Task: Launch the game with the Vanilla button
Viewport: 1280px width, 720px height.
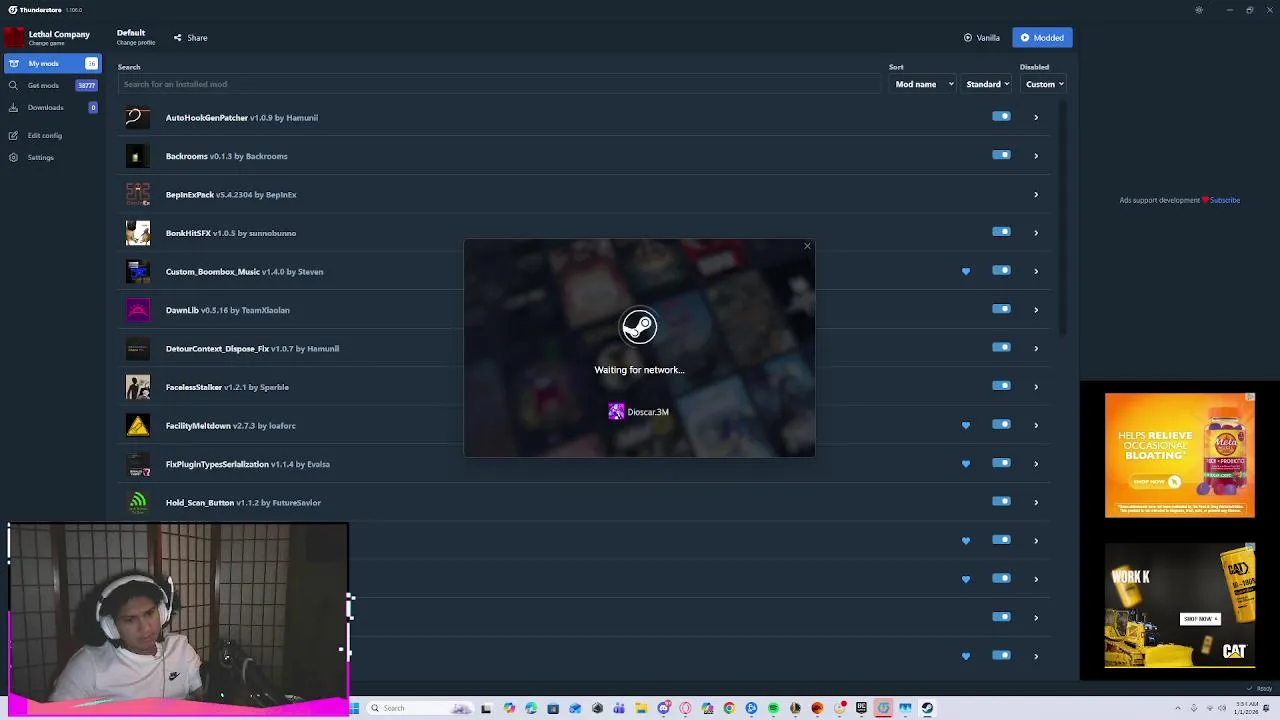Action: (982, 38)
